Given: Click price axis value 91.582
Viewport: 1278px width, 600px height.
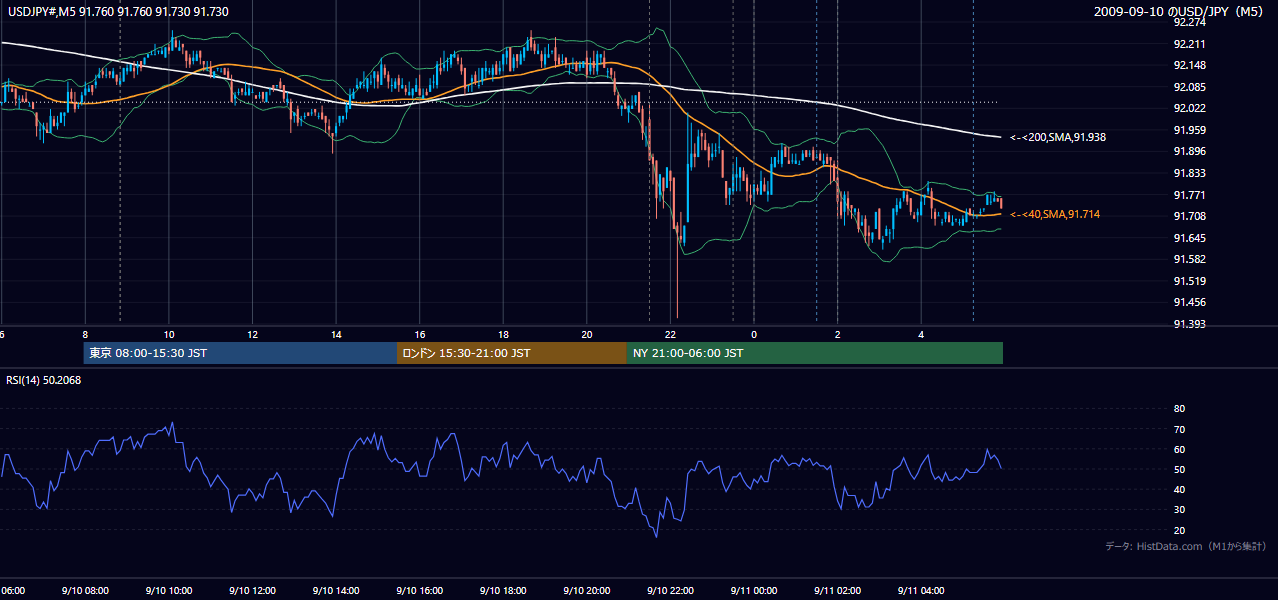Looking at the screenshot, I should coord(1190,259).
